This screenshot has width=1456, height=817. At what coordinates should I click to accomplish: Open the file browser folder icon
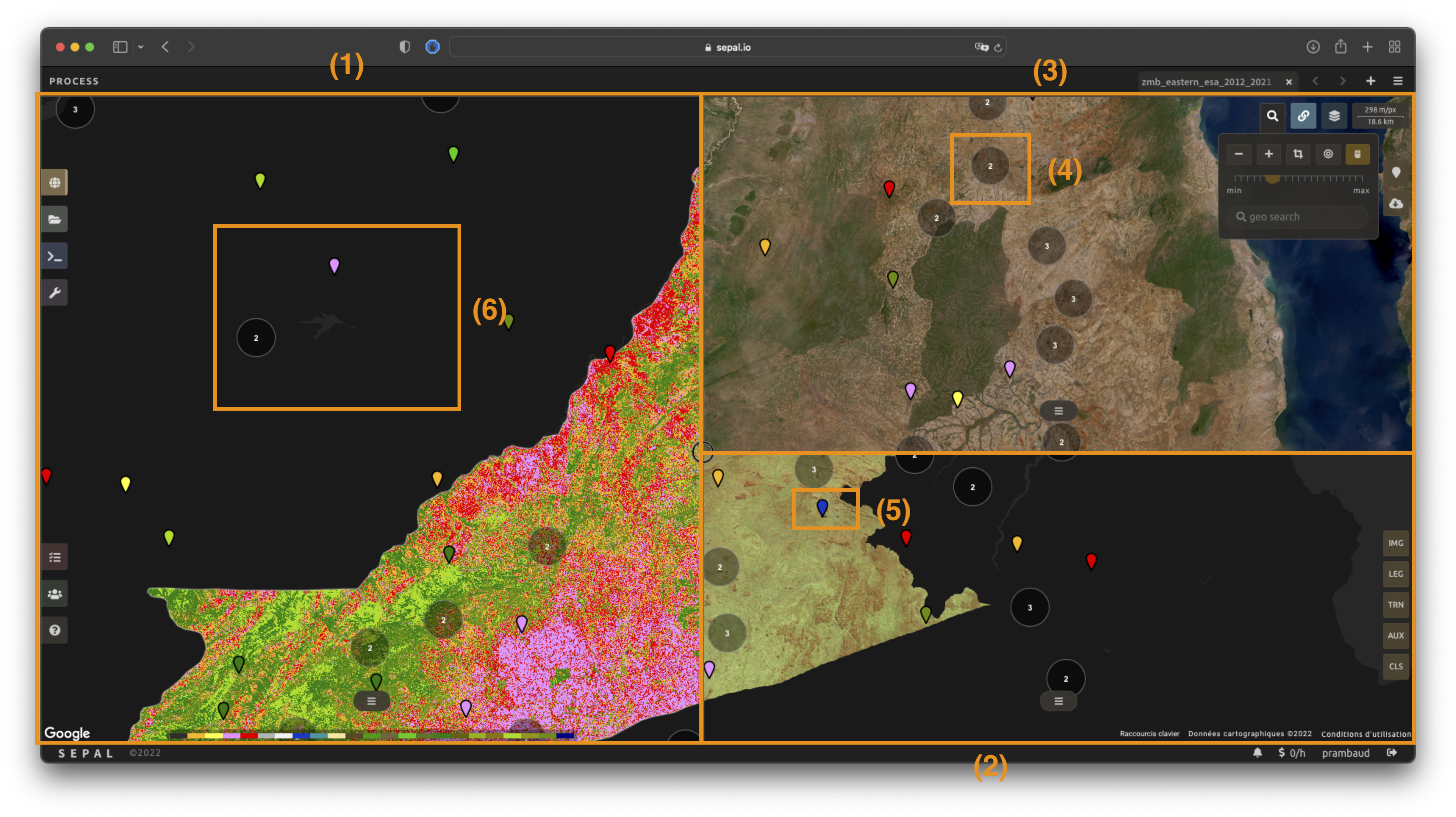(x=54, y=219)
